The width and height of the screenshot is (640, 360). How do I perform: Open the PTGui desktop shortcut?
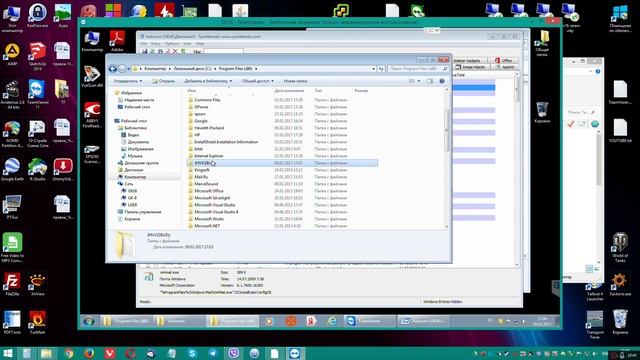[x=12, y=207]
